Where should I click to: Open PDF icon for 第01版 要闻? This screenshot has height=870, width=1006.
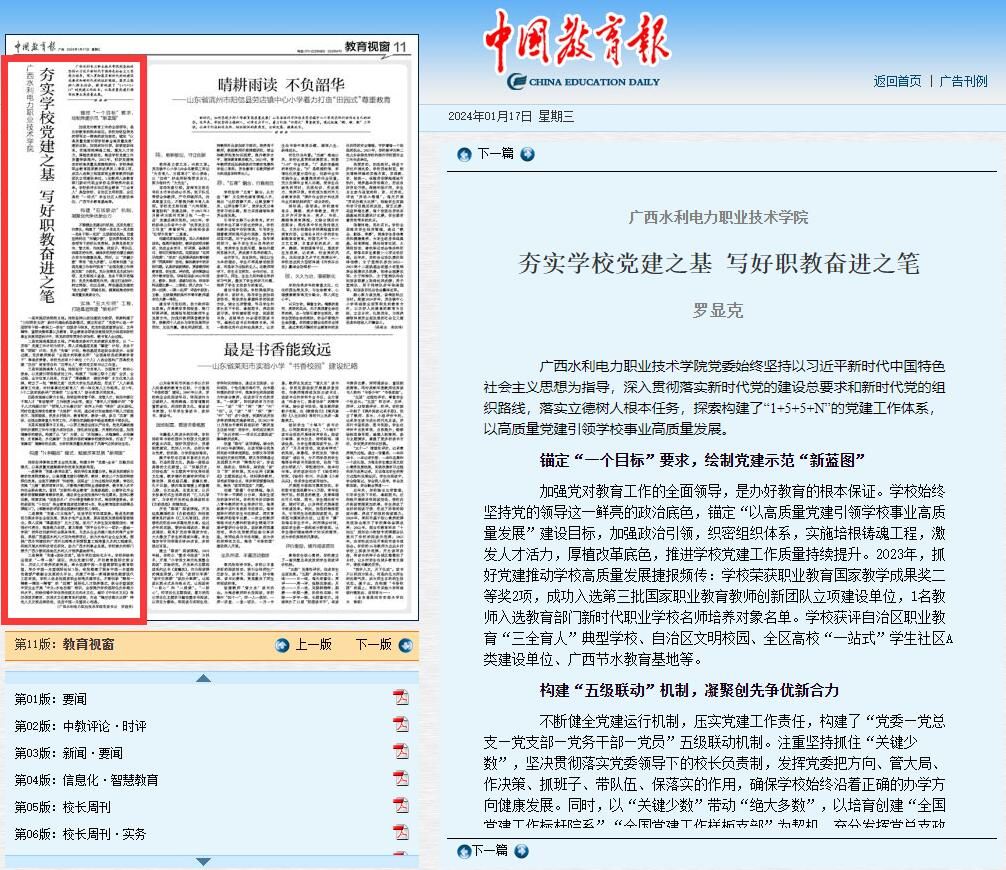[x=401, y=697]
